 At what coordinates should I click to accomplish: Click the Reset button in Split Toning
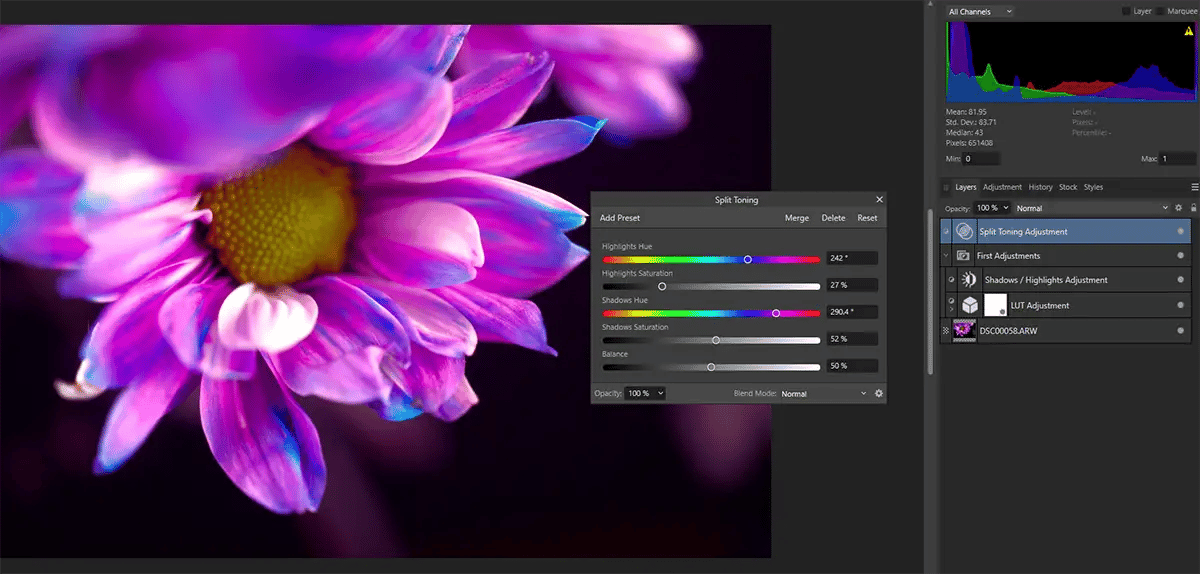click(x=867, y=218)
